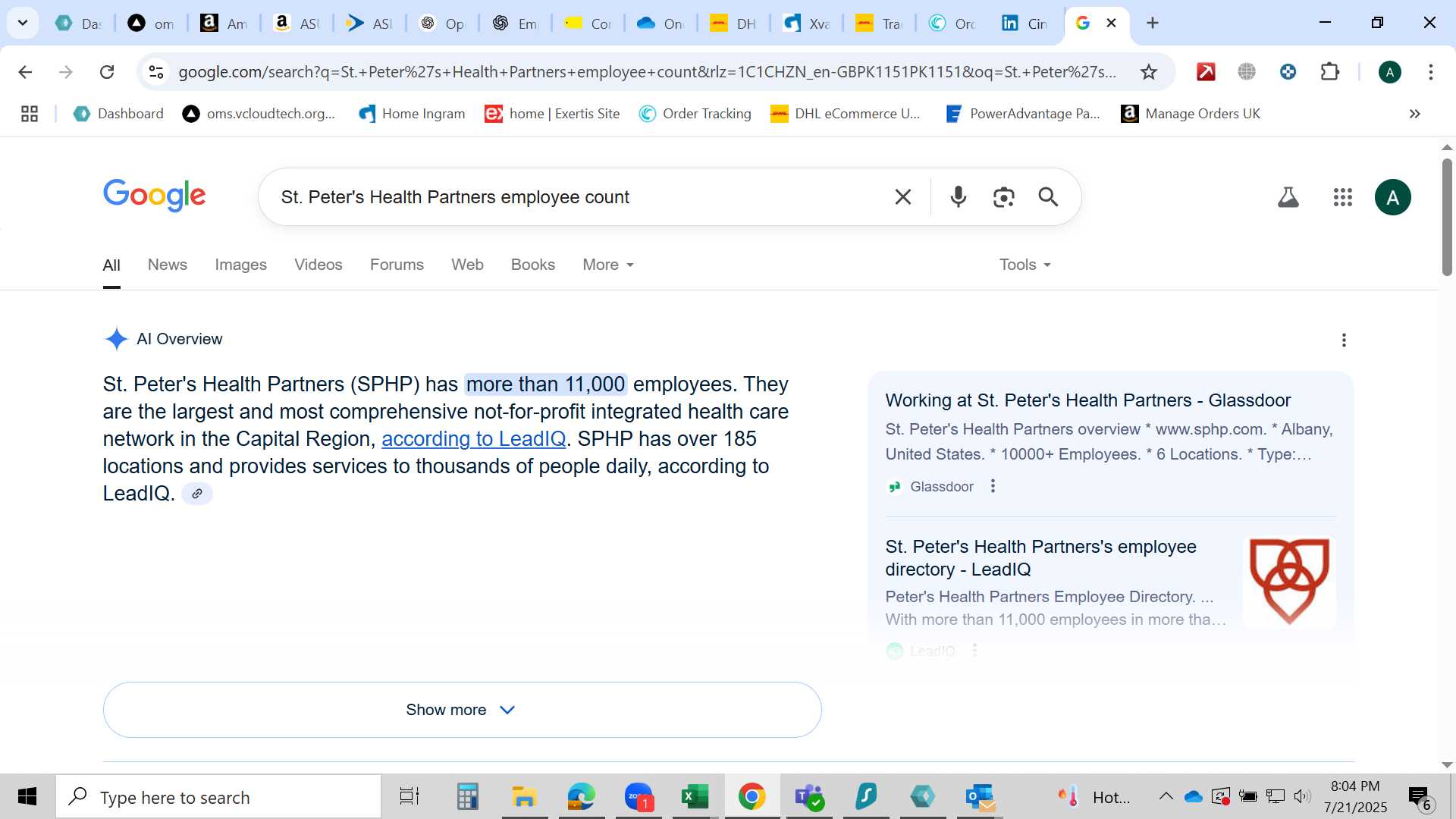Open 'according to LeadIQ' link
Screen dimensions: 1456x819
click(x=474, y=439)
